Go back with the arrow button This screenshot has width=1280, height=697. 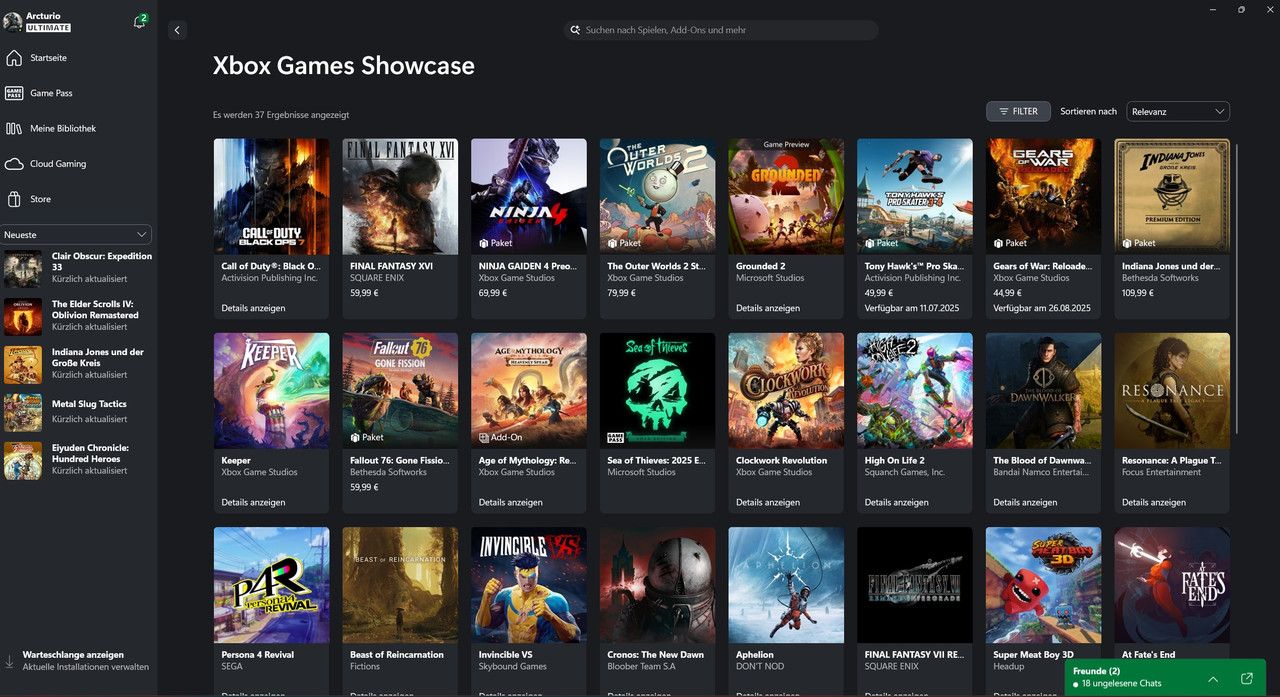(x=177, y=30)
